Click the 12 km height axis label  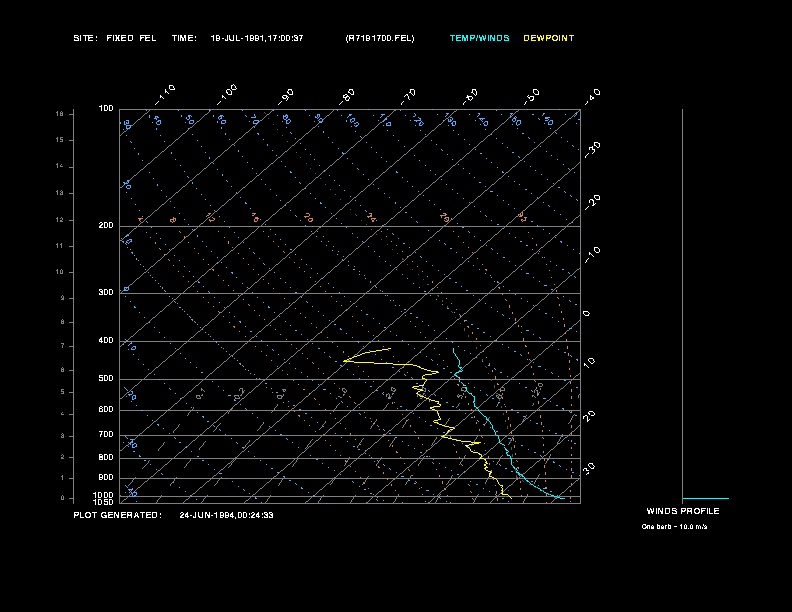pyautogui.click(x=60, y=220)
